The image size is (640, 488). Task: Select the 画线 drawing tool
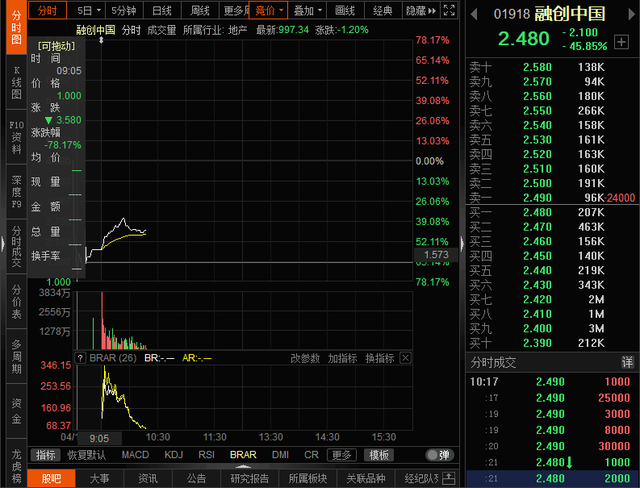(345, 11)
